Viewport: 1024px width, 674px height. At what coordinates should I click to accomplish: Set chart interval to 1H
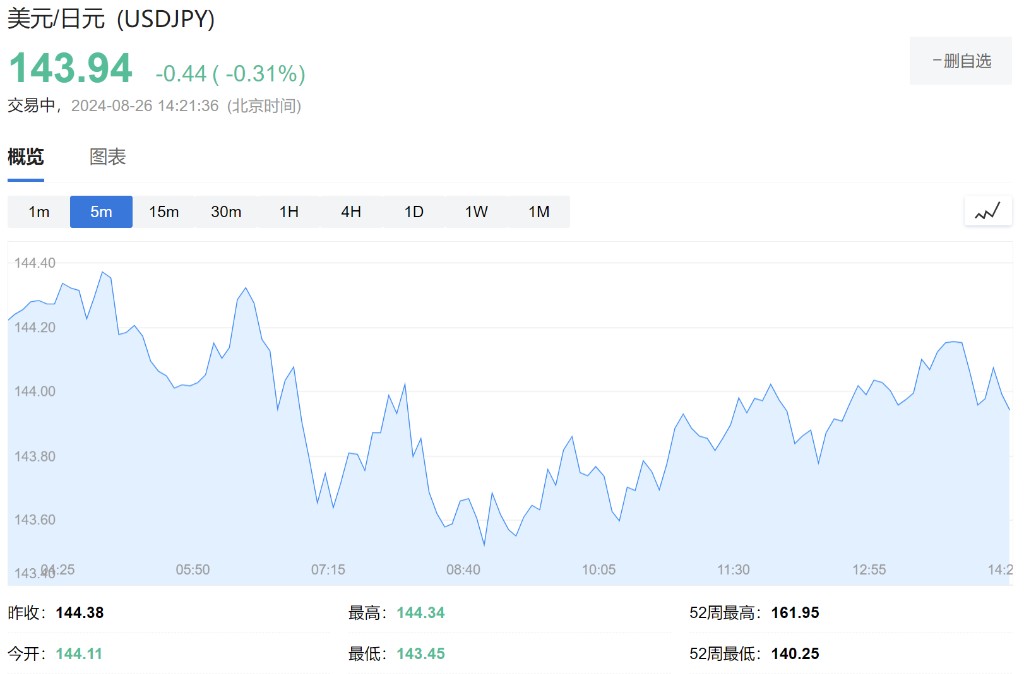coord(289,212)
